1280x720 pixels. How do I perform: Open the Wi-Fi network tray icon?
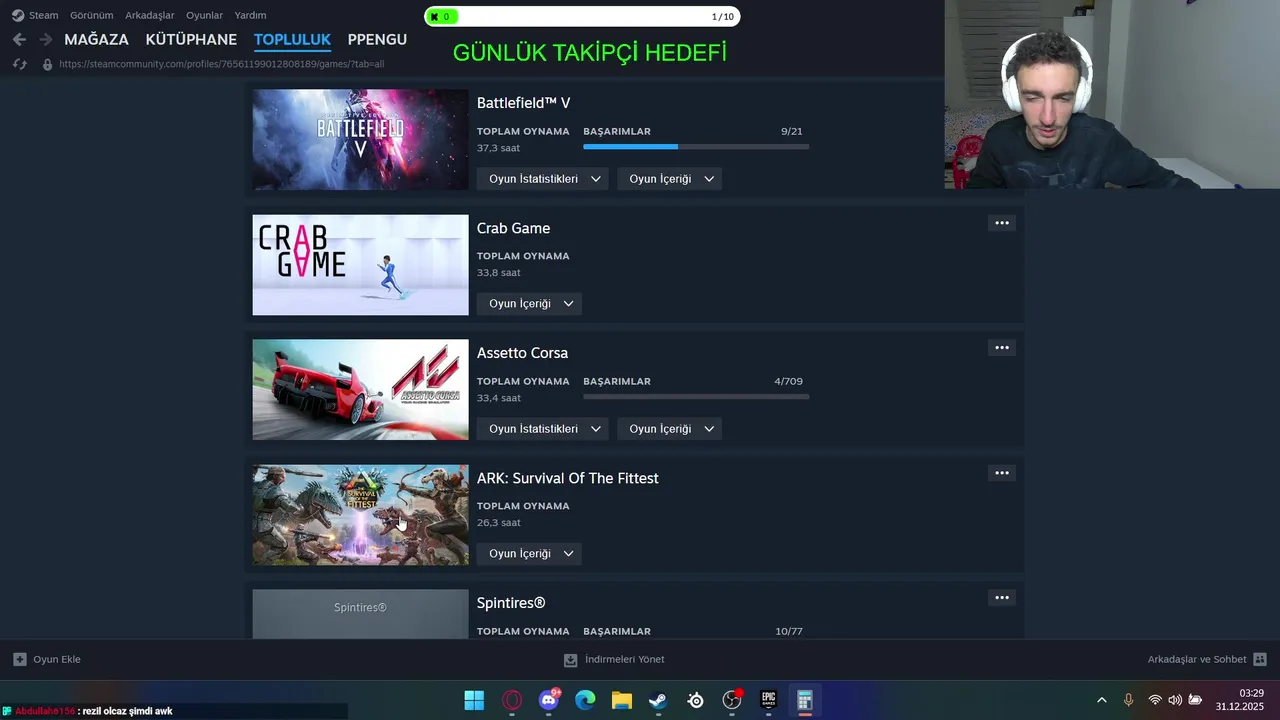click(x=1155, y=700)
